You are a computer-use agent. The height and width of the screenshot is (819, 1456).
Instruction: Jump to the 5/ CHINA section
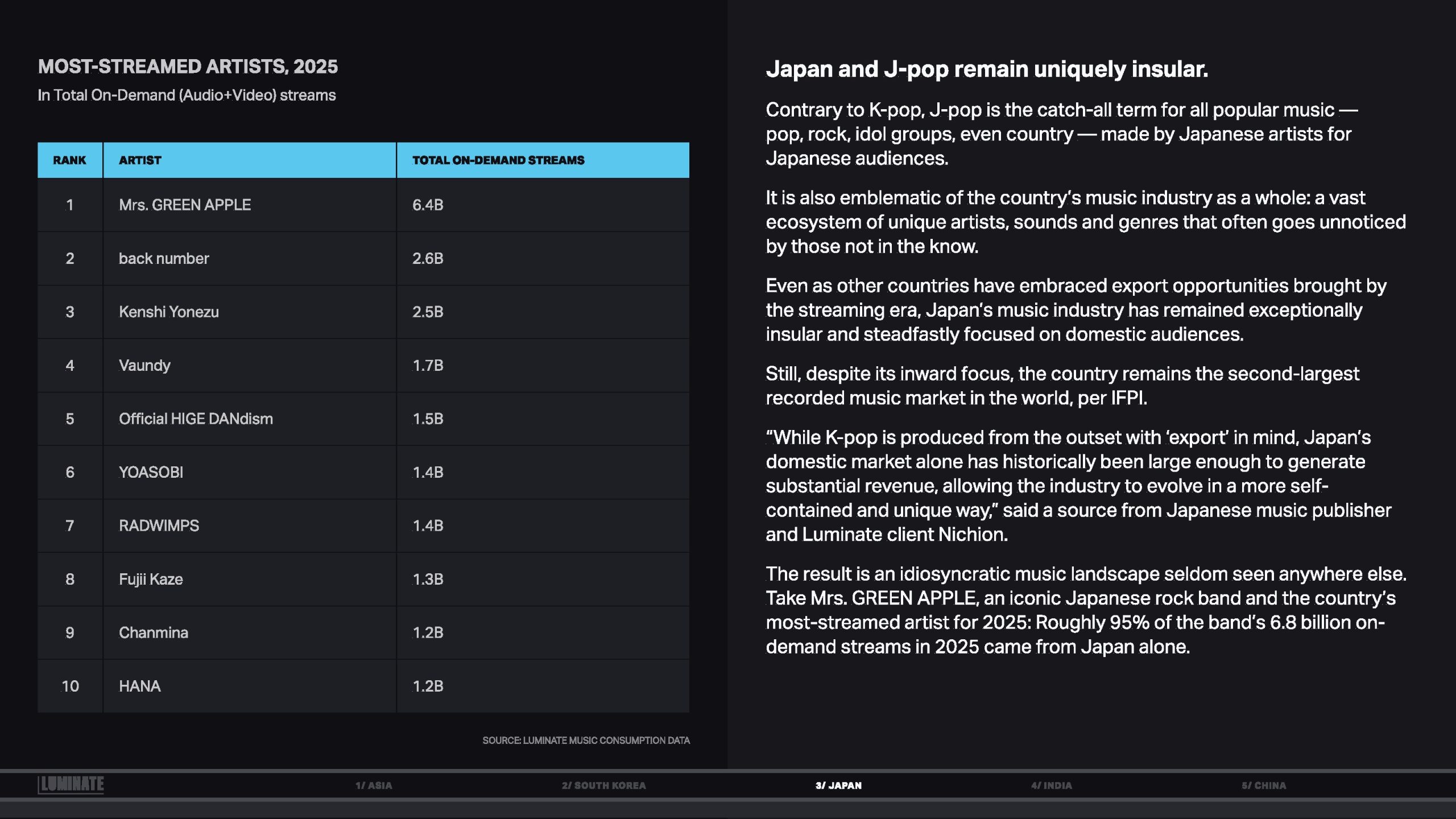coord(1263,785)
